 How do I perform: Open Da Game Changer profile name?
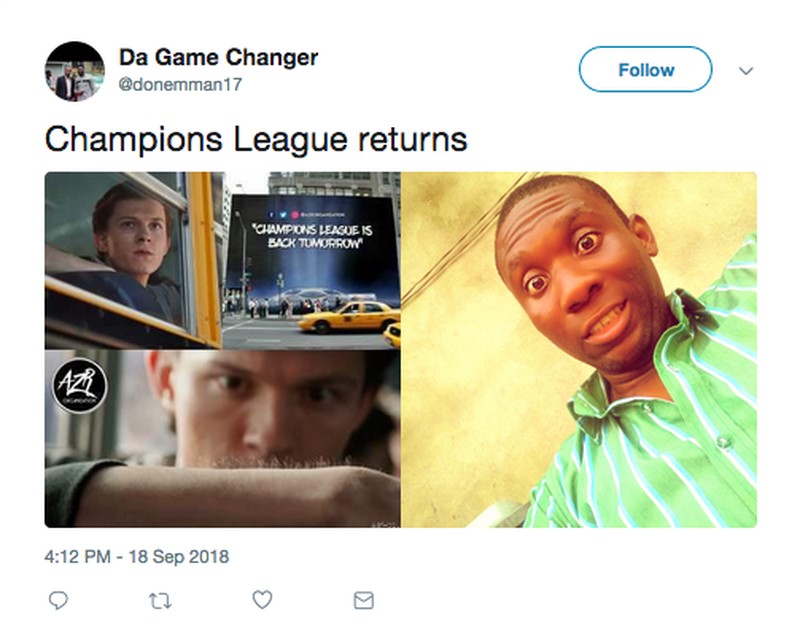(x=218, y=57)
